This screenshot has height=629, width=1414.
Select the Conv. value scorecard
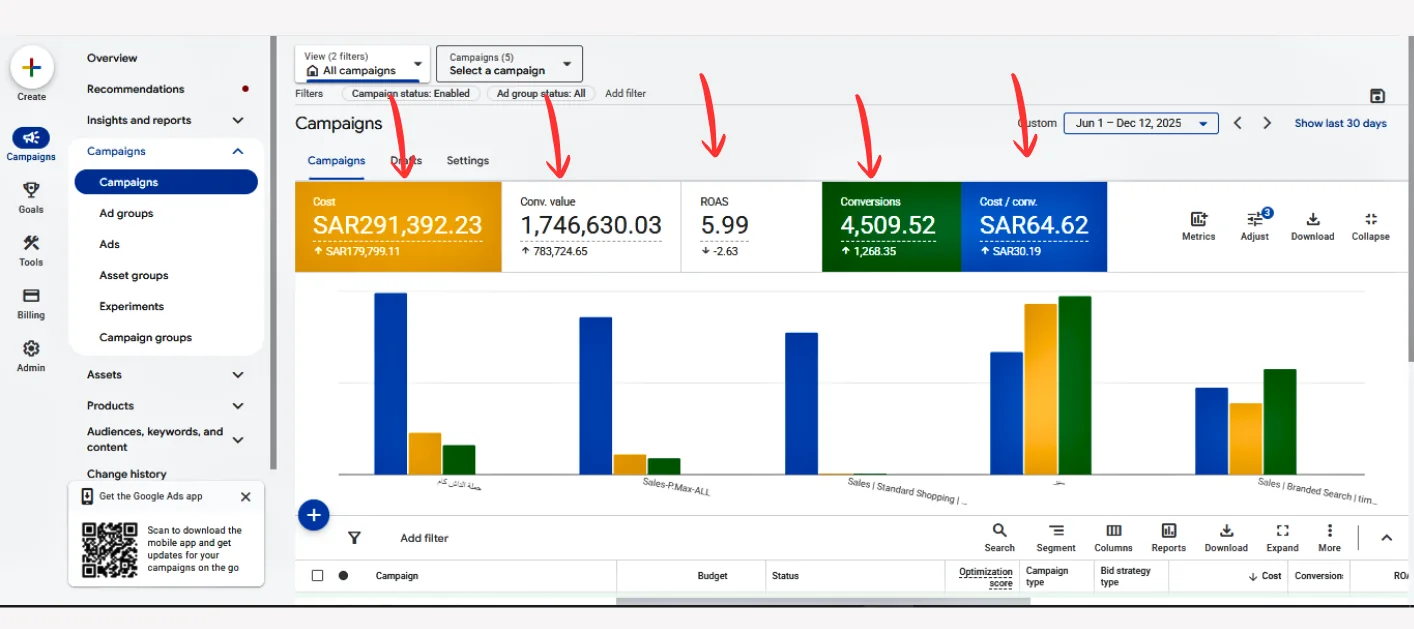pyautogui.click(x=591, y=227)
